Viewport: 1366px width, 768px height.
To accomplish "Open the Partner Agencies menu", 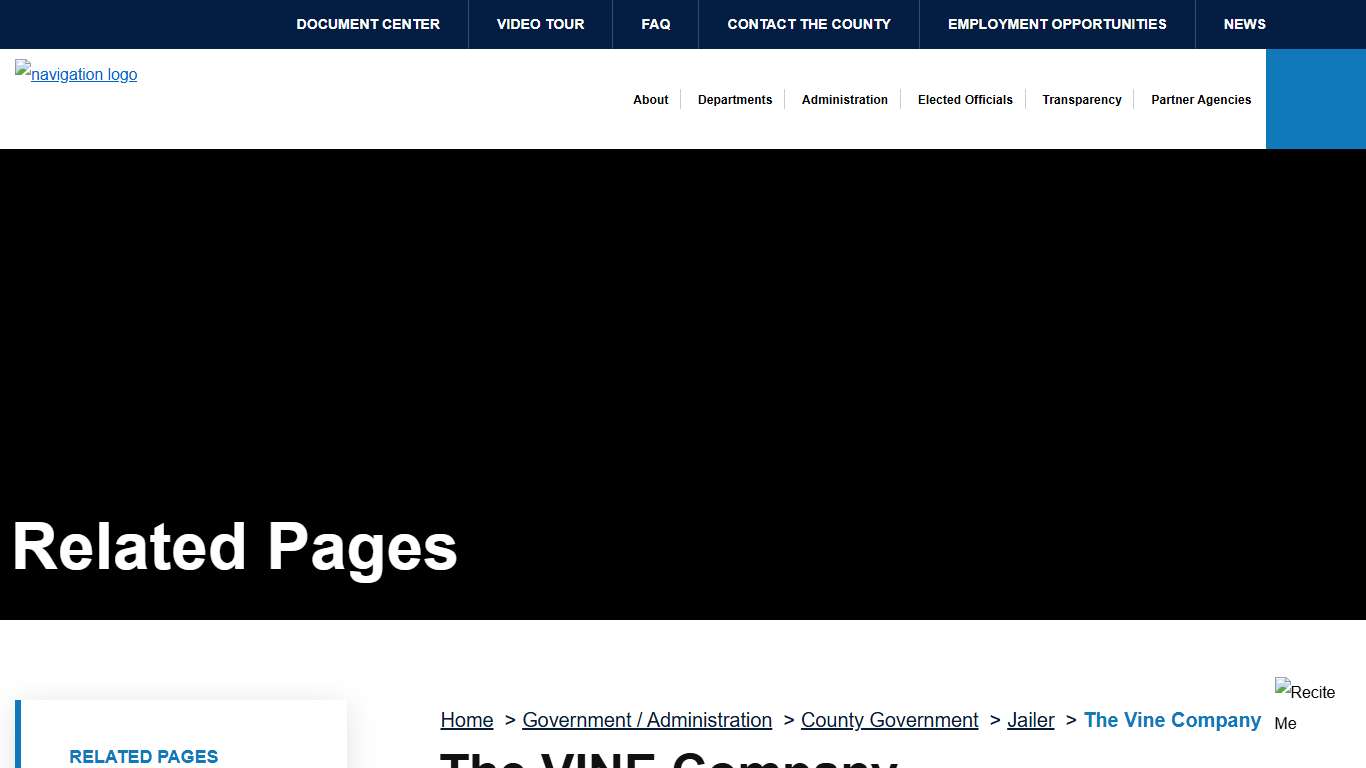I will click(1201, 100).
